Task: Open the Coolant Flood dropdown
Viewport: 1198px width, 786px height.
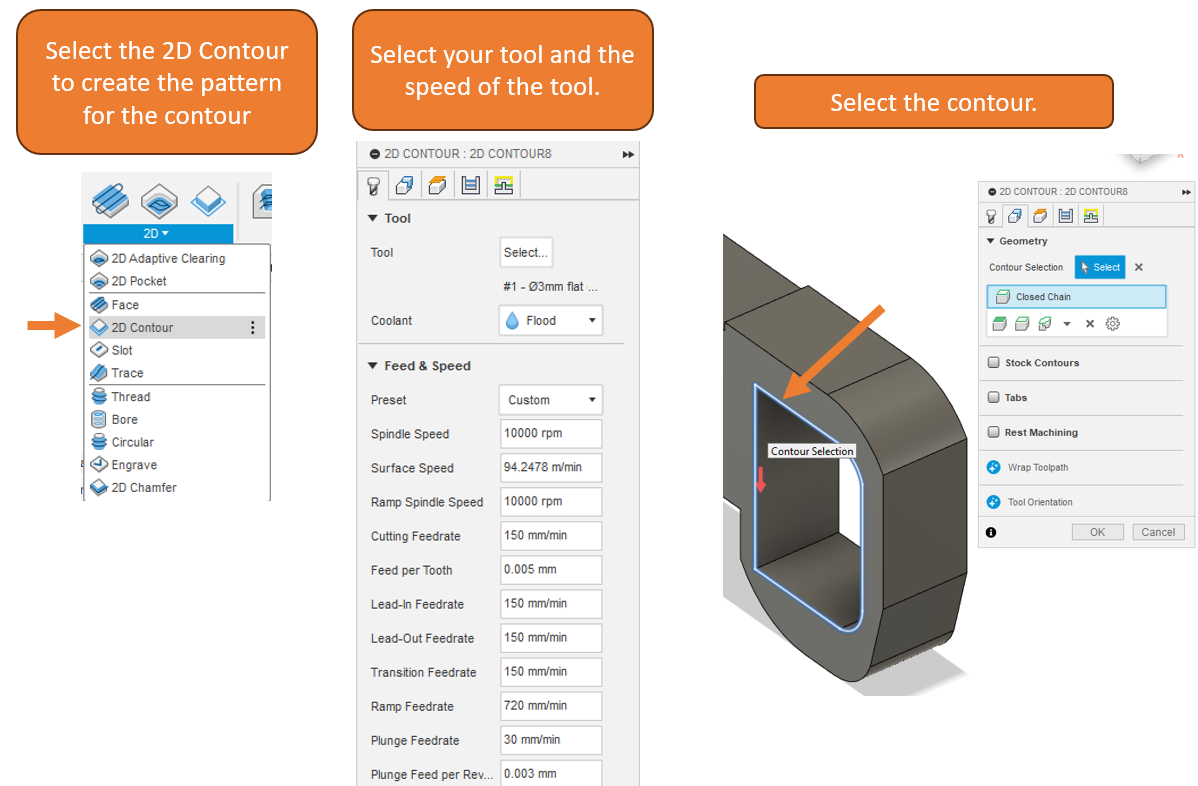Action: [x=551, y=321]
